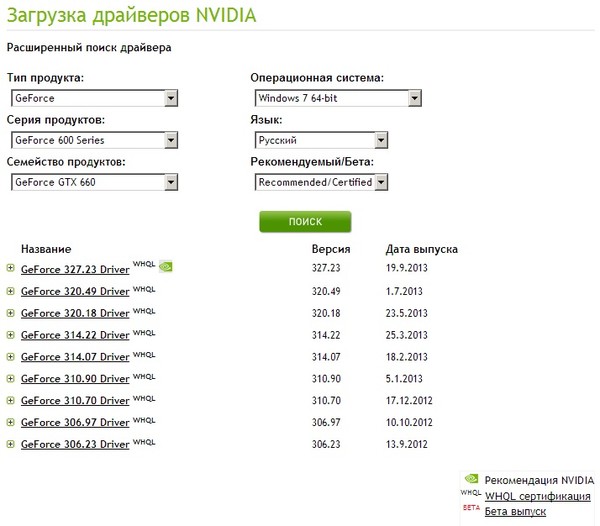The height and width of the screenshot is (526, 600).
Task: Click the red БЕТА icon in the legend
Action: pos(471,508)
